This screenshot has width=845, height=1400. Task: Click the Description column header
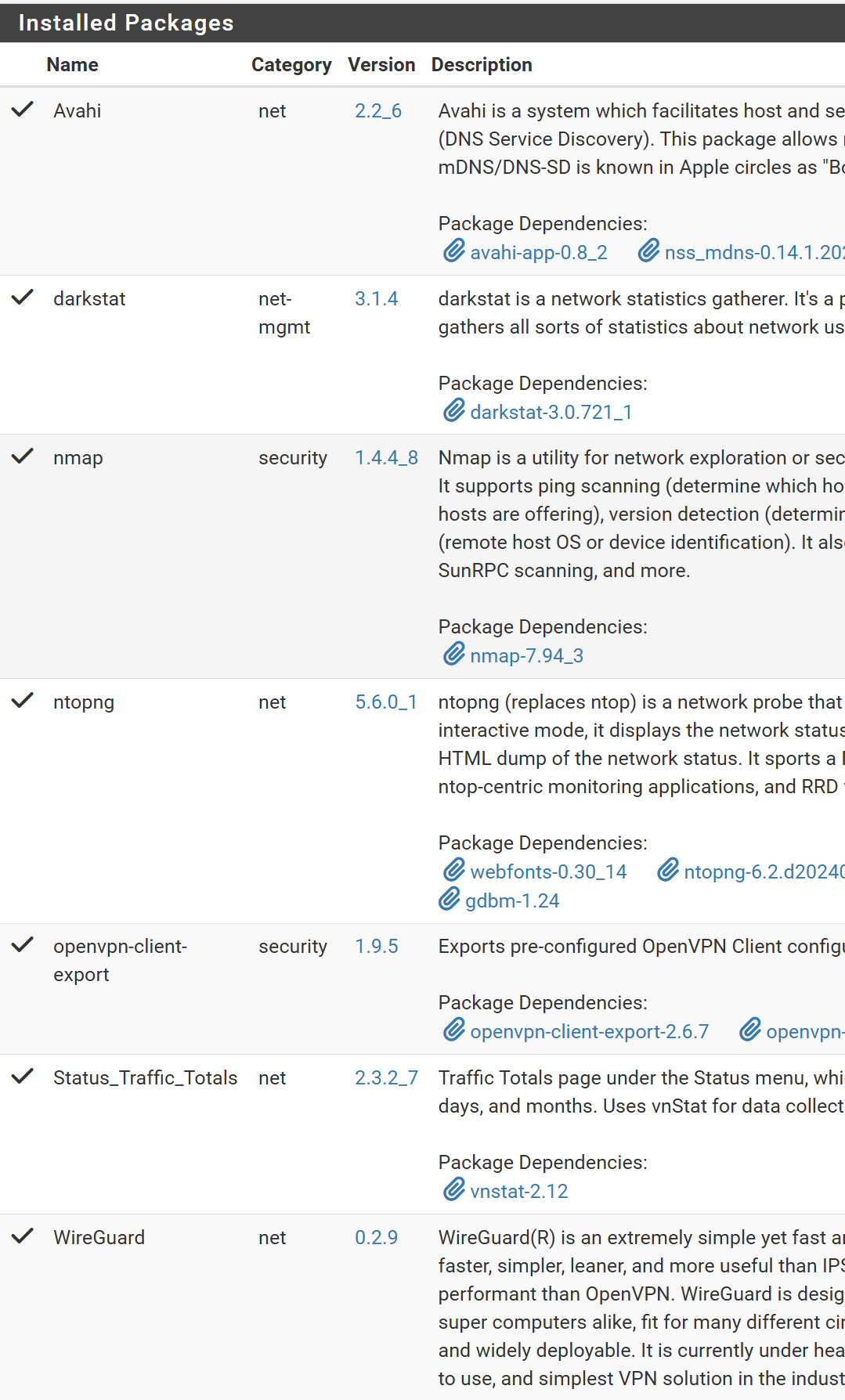[x=482, y=65]
